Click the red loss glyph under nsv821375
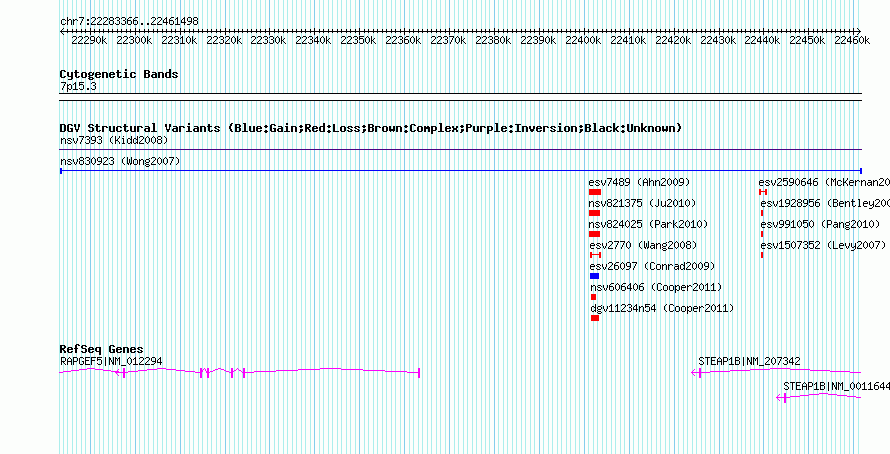The image size is (890, 454). click(x=594, y=213)
